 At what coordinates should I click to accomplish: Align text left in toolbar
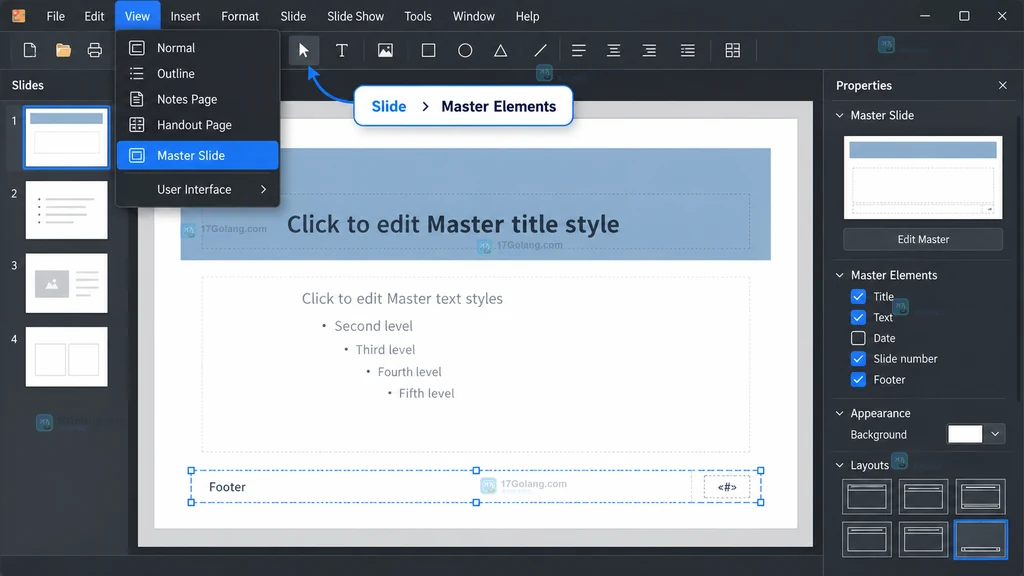coord(579,50)
